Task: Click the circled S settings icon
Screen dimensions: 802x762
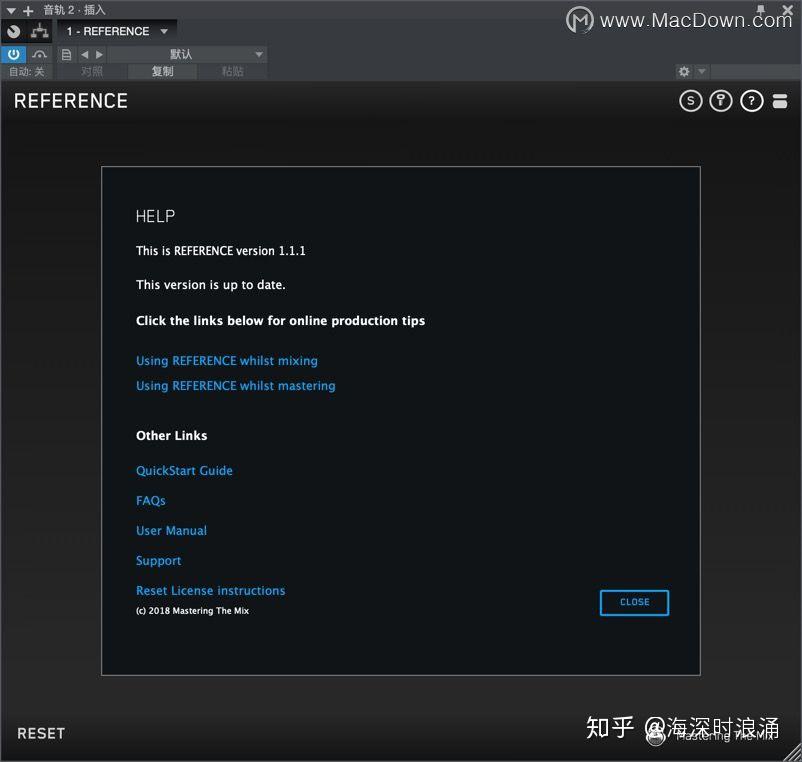Action: coord(690,101)
